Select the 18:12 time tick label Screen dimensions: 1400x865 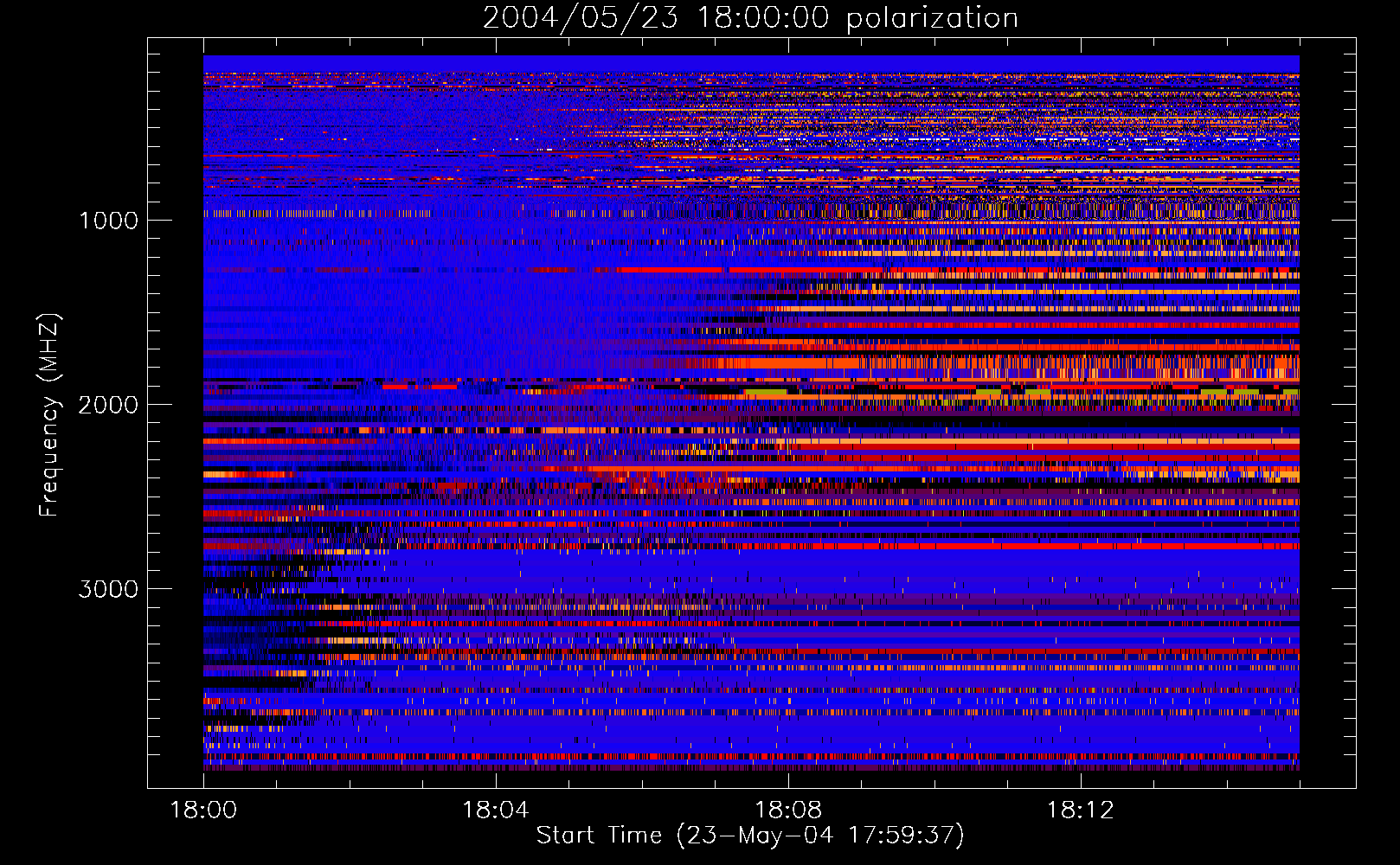[1080, 811]
